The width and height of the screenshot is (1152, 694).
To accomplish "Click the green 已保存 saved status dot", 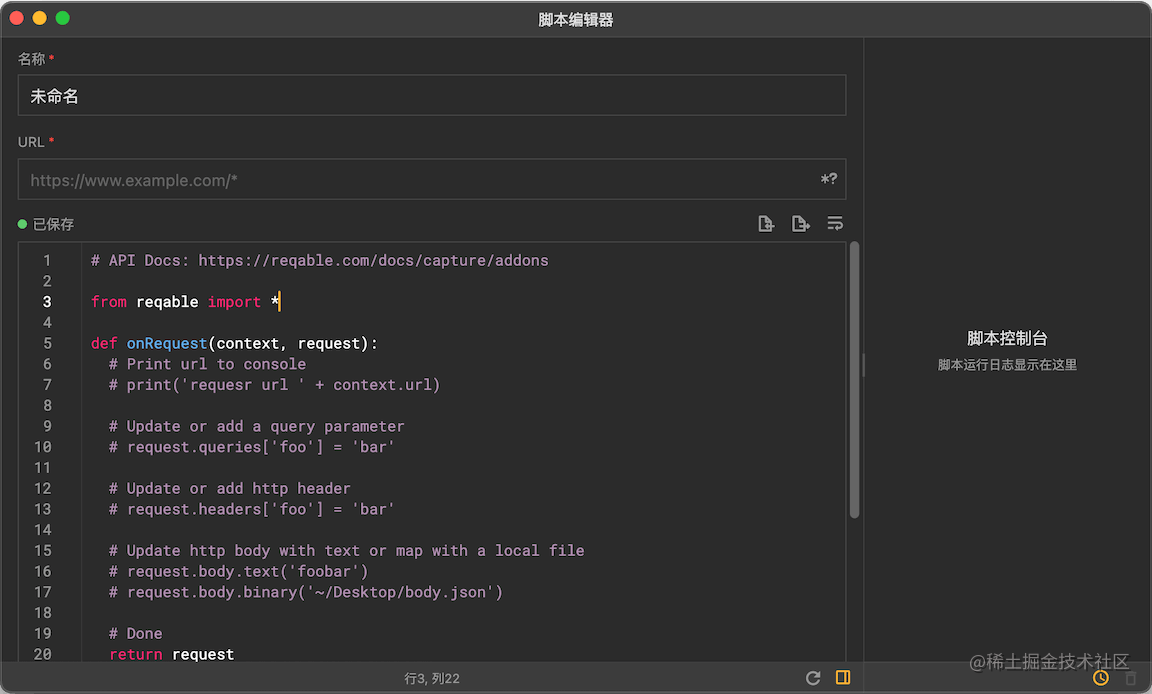I will pyautogui.click(x=22, y=224).
